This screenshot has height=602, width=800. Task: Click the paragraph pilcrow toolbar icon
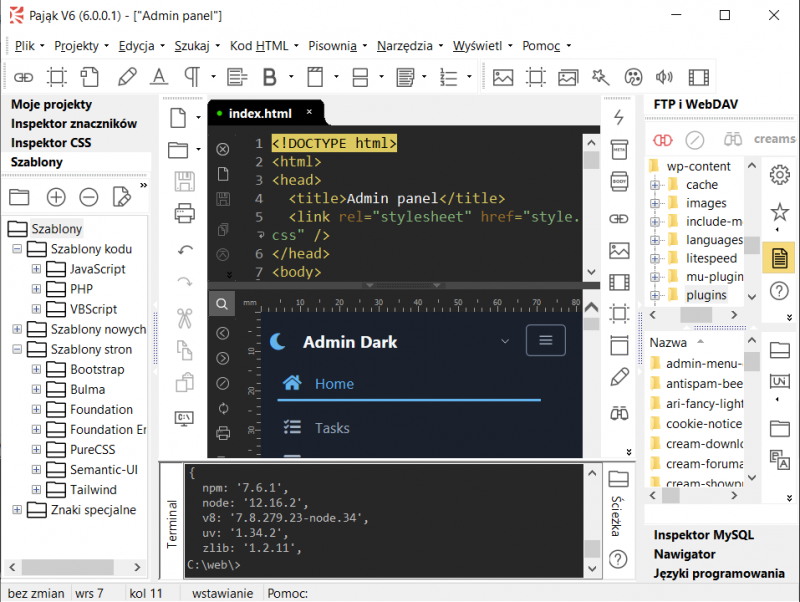click(192, 78)
